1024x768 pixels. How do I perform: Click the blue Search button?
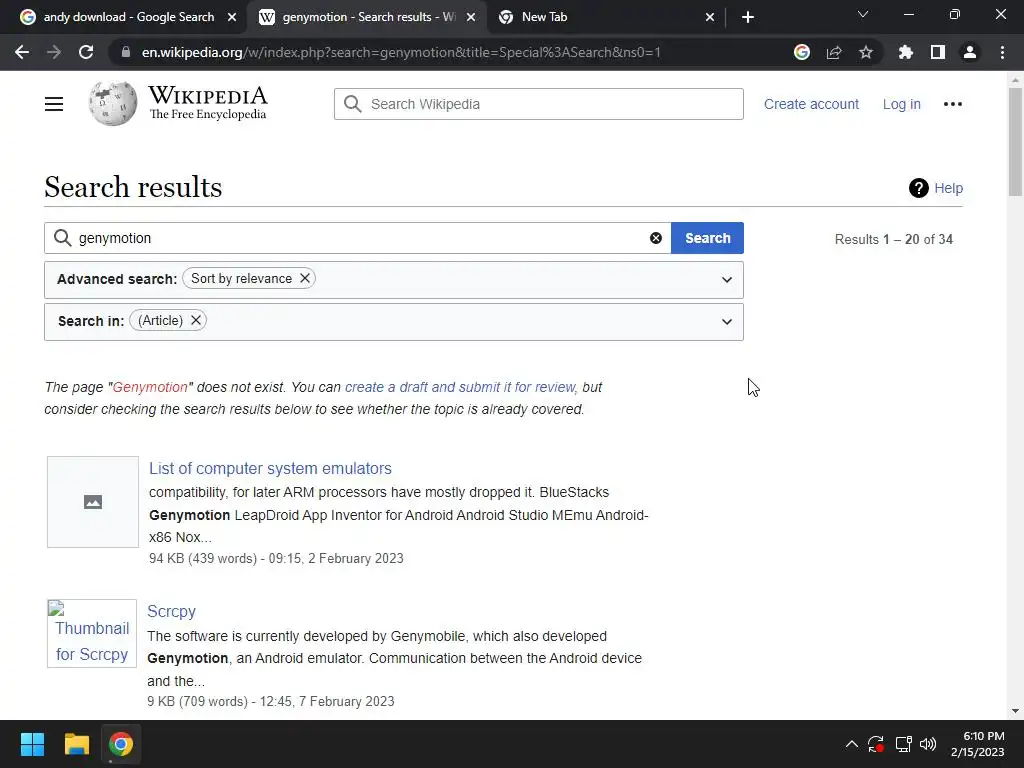[x=707, y=238]
